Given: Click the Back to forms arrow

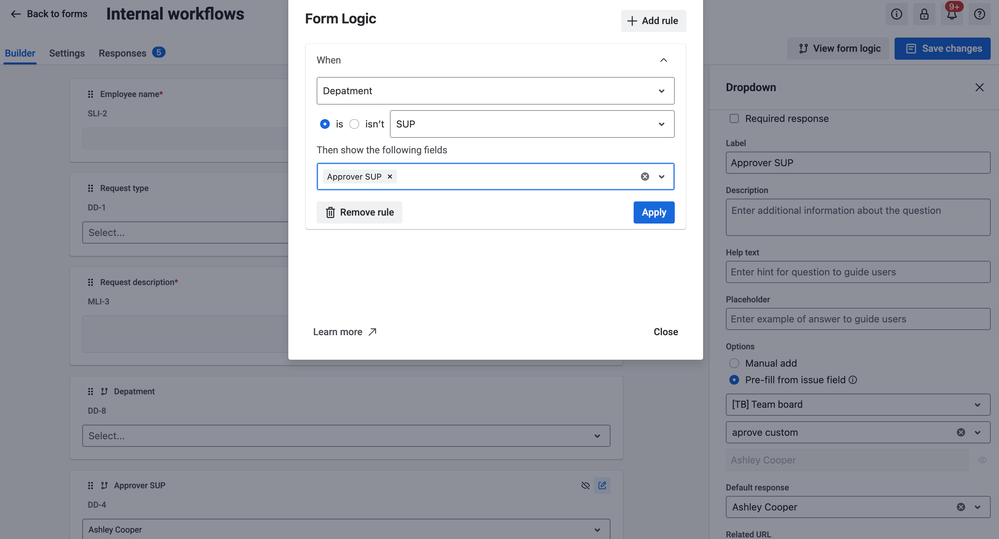Looking at the screenshot, I should pyautogui.click(x=15, y=14).
